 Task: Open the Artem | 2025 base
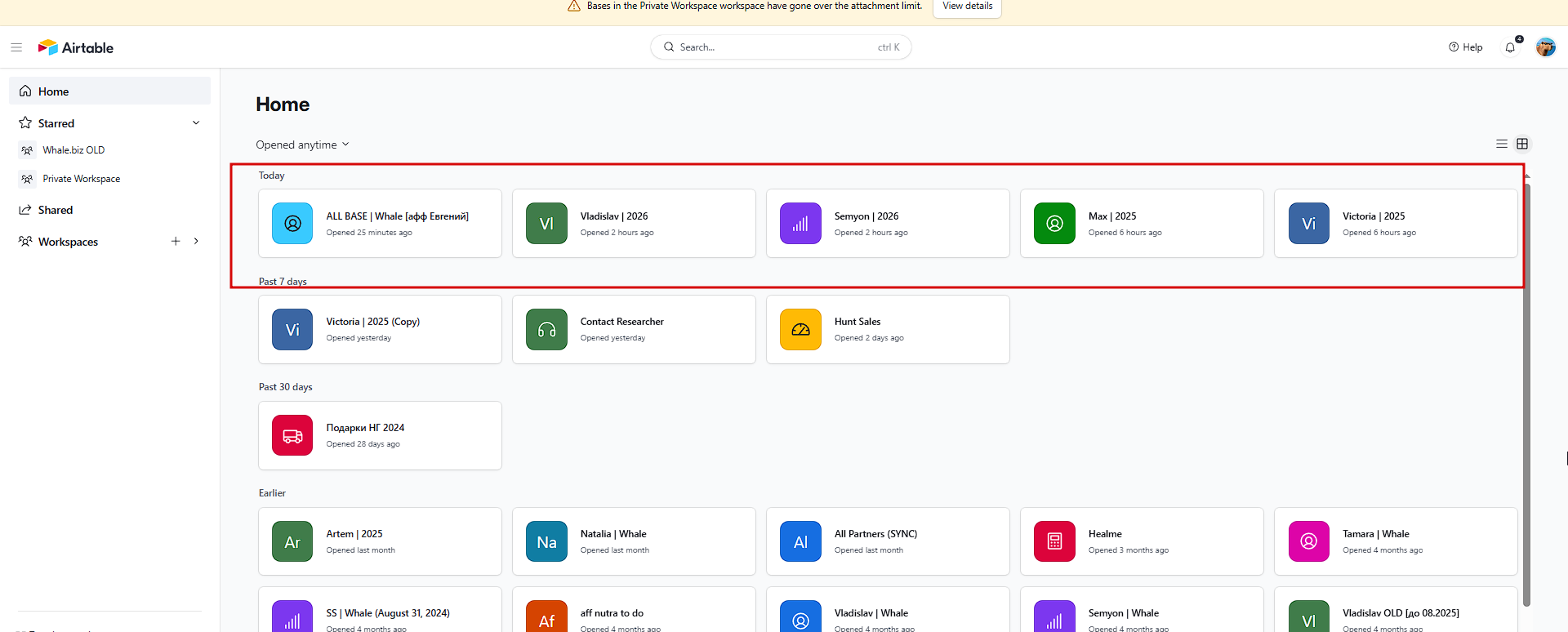tap(380, 541)
